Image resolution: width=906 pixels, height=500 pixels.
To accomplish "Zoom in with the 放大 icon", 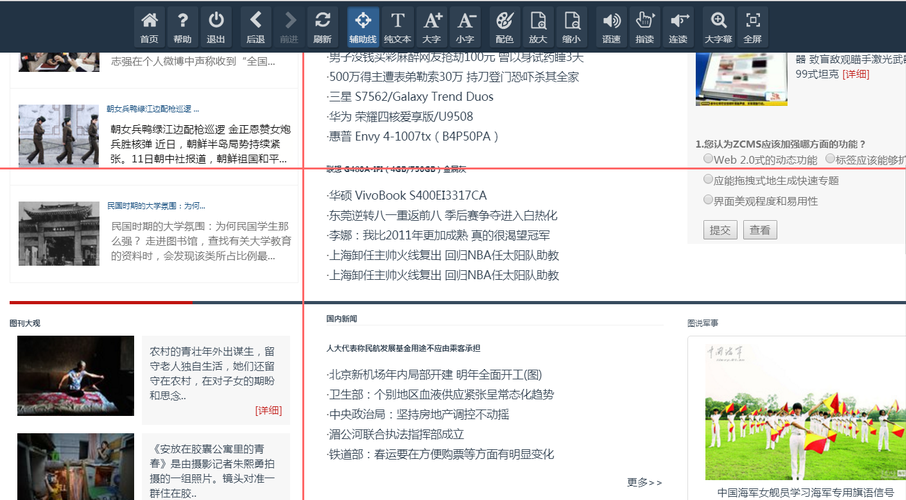I will pos(538,27).
